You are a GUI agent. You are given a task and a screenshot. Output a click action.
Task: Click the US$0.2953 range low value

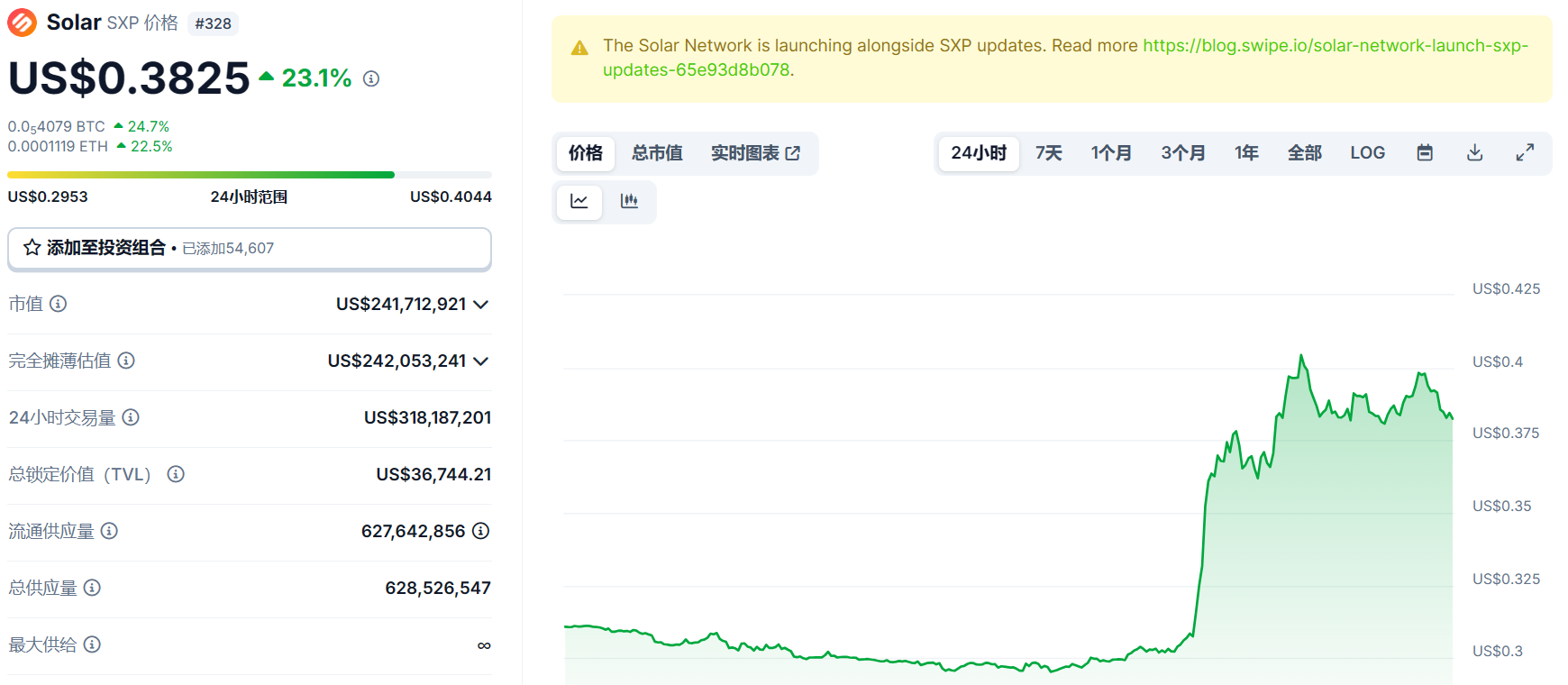[48, 196]
